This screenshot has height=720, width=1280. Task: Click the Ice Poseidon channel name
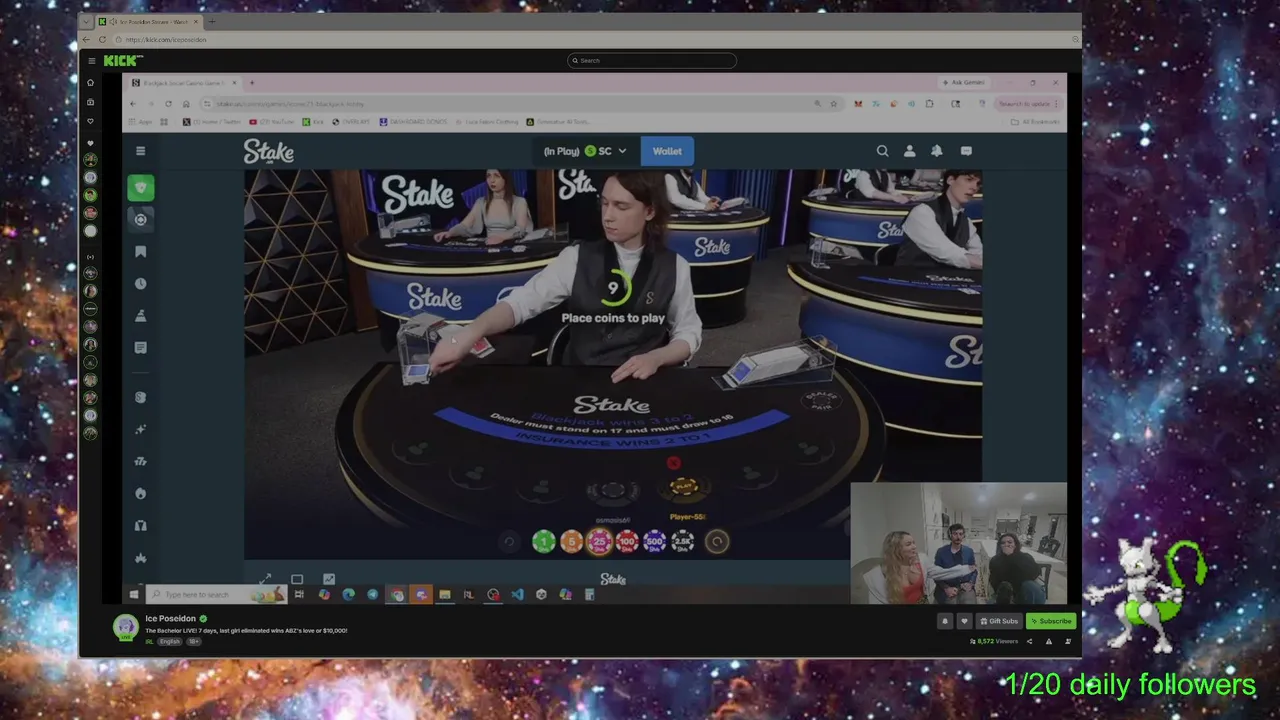click(171, 619)
